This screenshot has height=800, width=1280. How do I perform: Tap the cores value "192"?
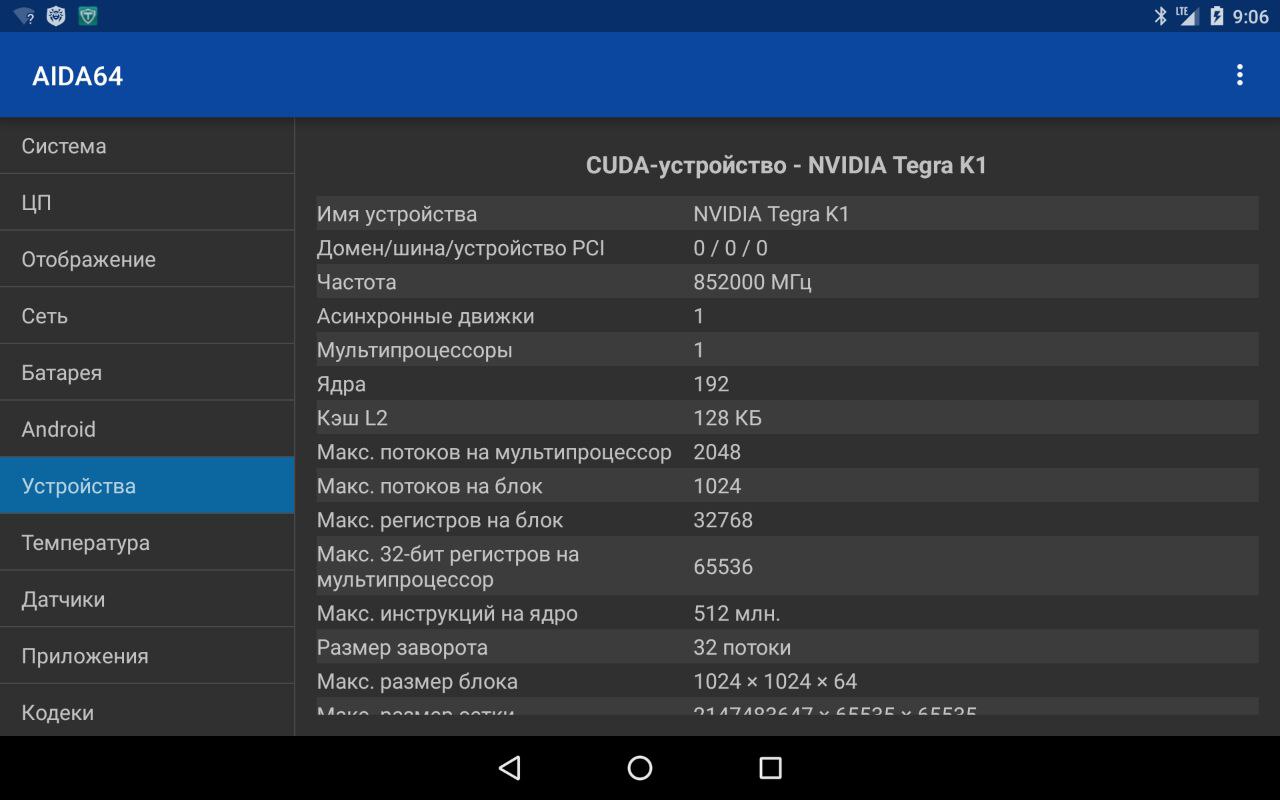coord(711,384)
